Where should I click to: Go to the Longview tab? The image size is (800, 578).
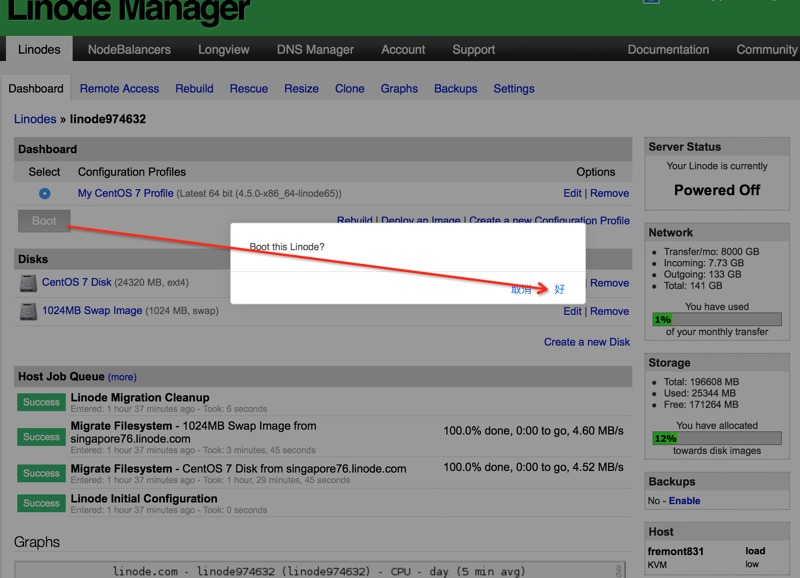[223, 49]
